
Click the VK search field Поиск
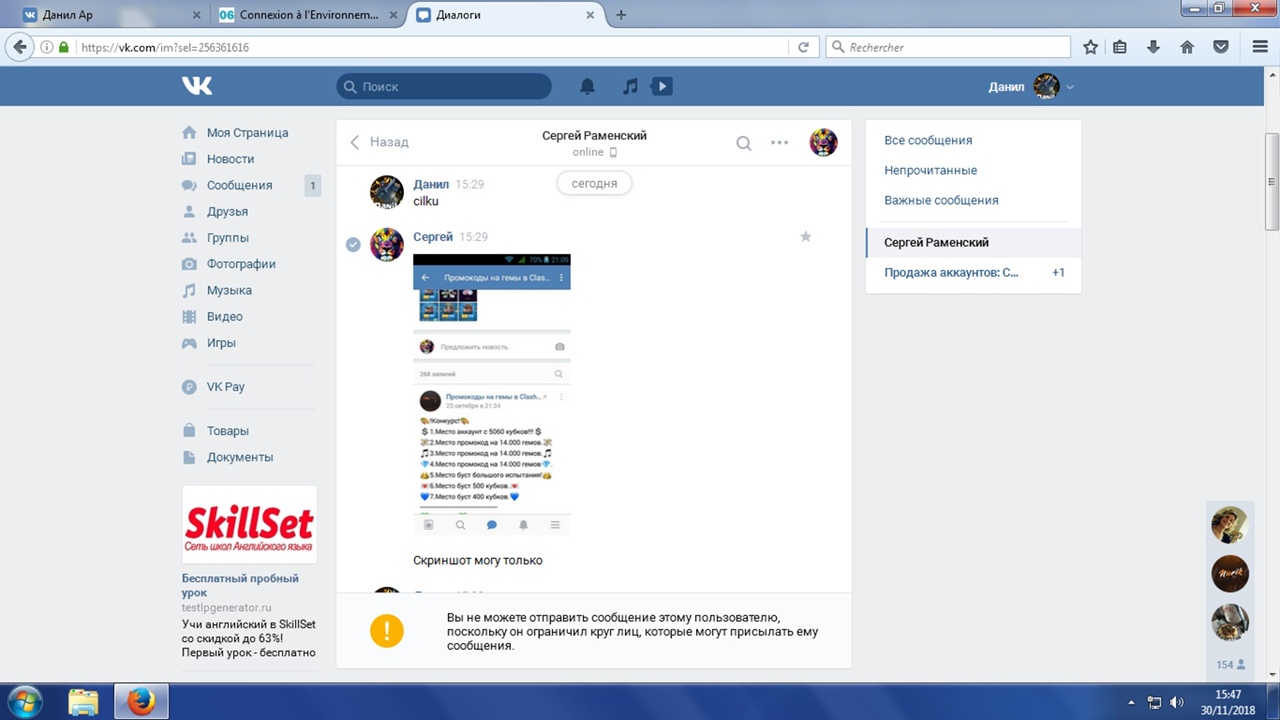click(444, 87)
